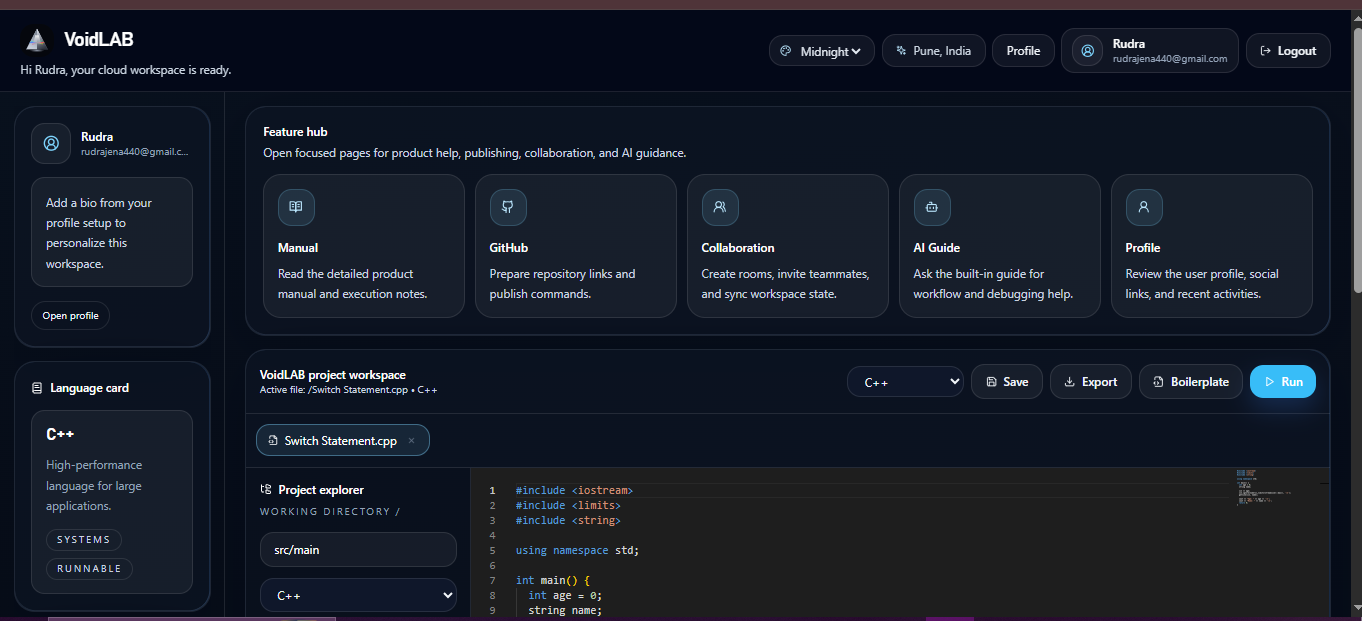Close the Switch Statement.cpp tab
The image size is (1362, 621).
[411, 441]
